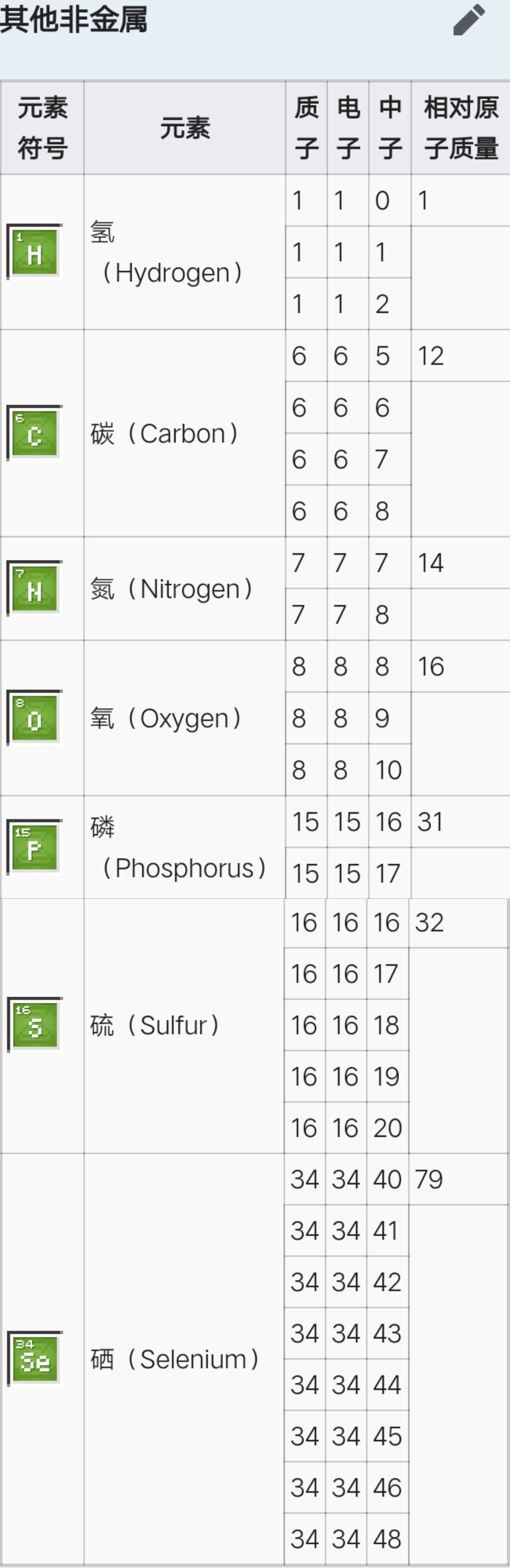
Task: Select the 磷 (Phosphorus) name cell
Action: (x=185, y=848)
